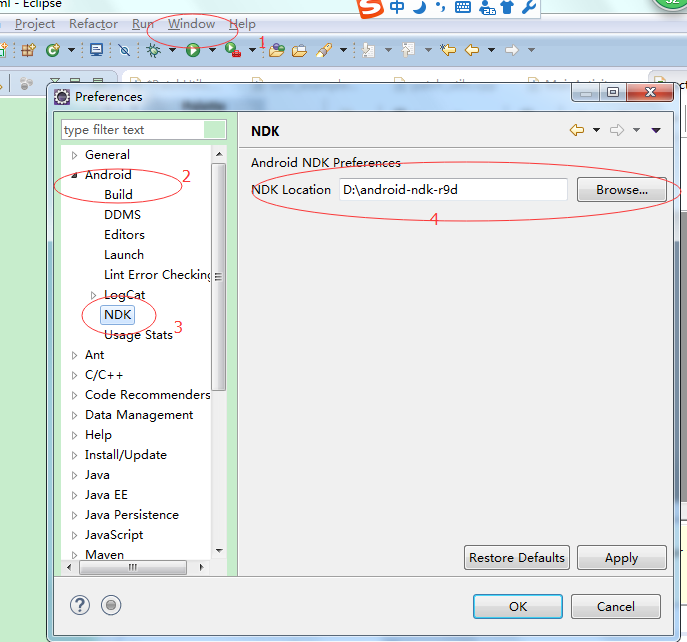Select the NDK preference page
The width and height of the screenshot is (687, 642).
coord(117,315)
